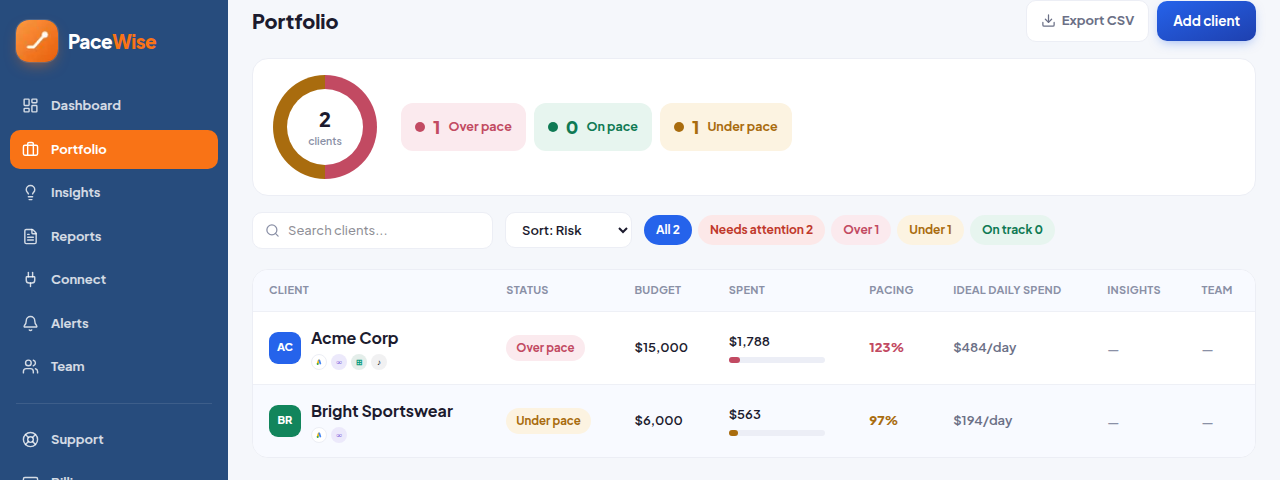The image size is (1280, 480).
Task: Click Acme Corp's spend progress bar
Action: 777,360
